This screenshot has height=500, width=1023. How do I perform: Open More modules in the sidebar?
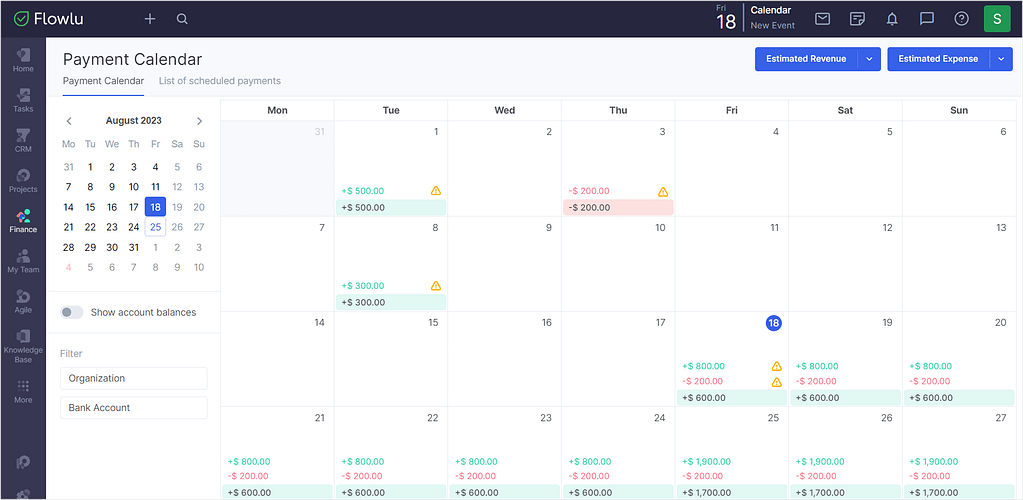click(23, 392)
